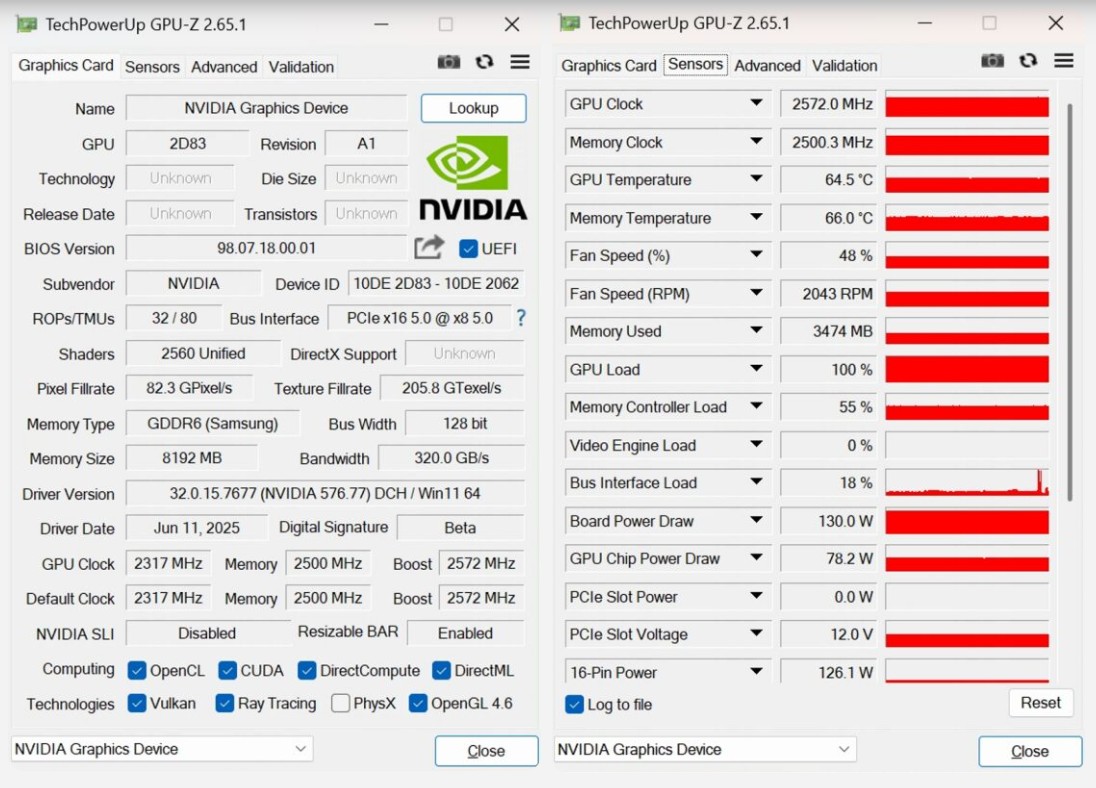
Task: Click refresh icon in Sensors window
Action: point(1028,61)
